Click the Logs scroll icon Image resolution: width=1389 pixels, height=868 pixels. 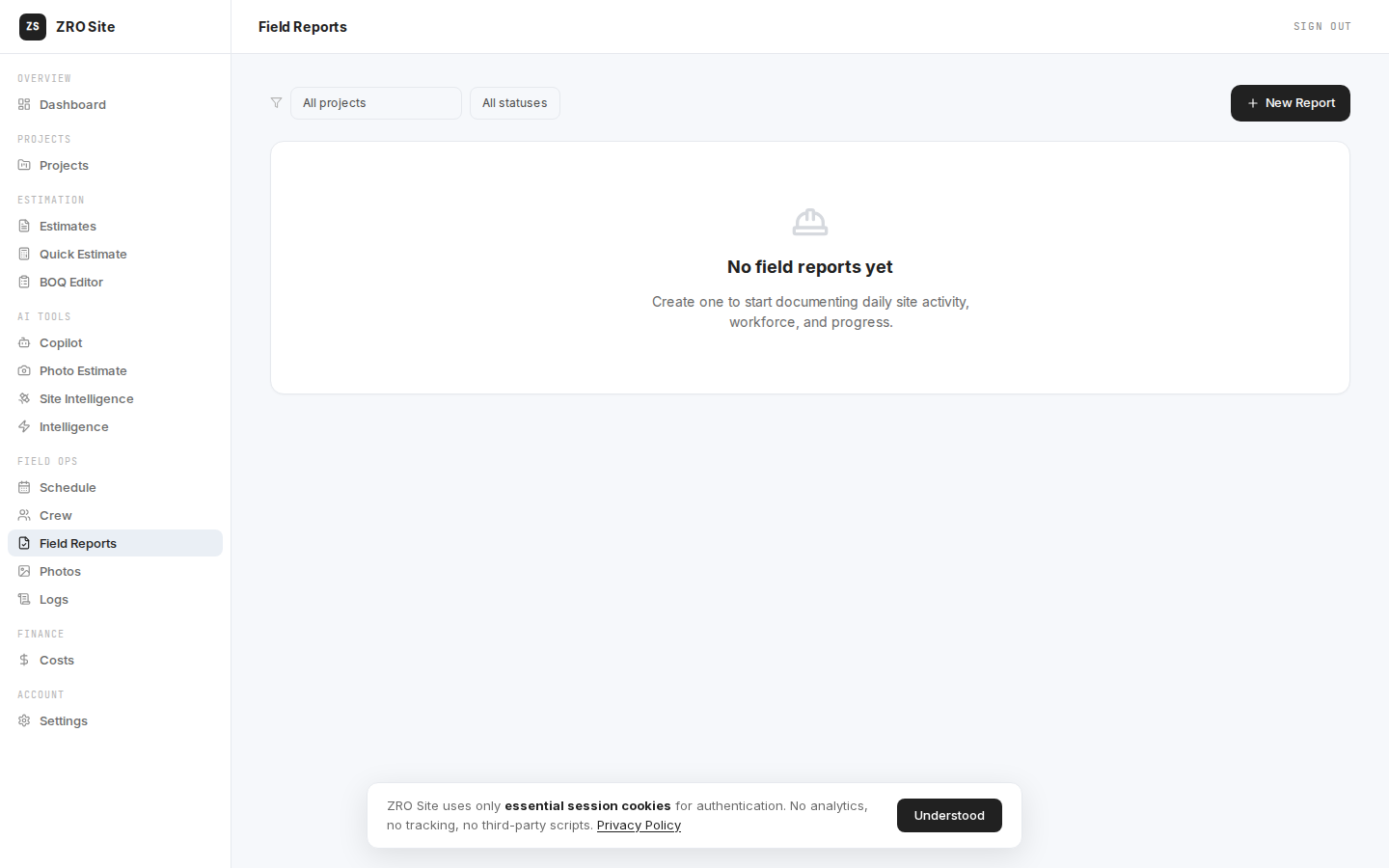point(24,599)
